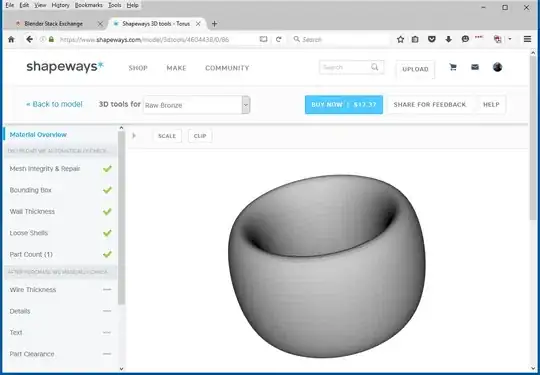This screenshot has width=540, height=375.
Task: Click the Pocket icon in the toolbar
Action: [x=432, y=39]
